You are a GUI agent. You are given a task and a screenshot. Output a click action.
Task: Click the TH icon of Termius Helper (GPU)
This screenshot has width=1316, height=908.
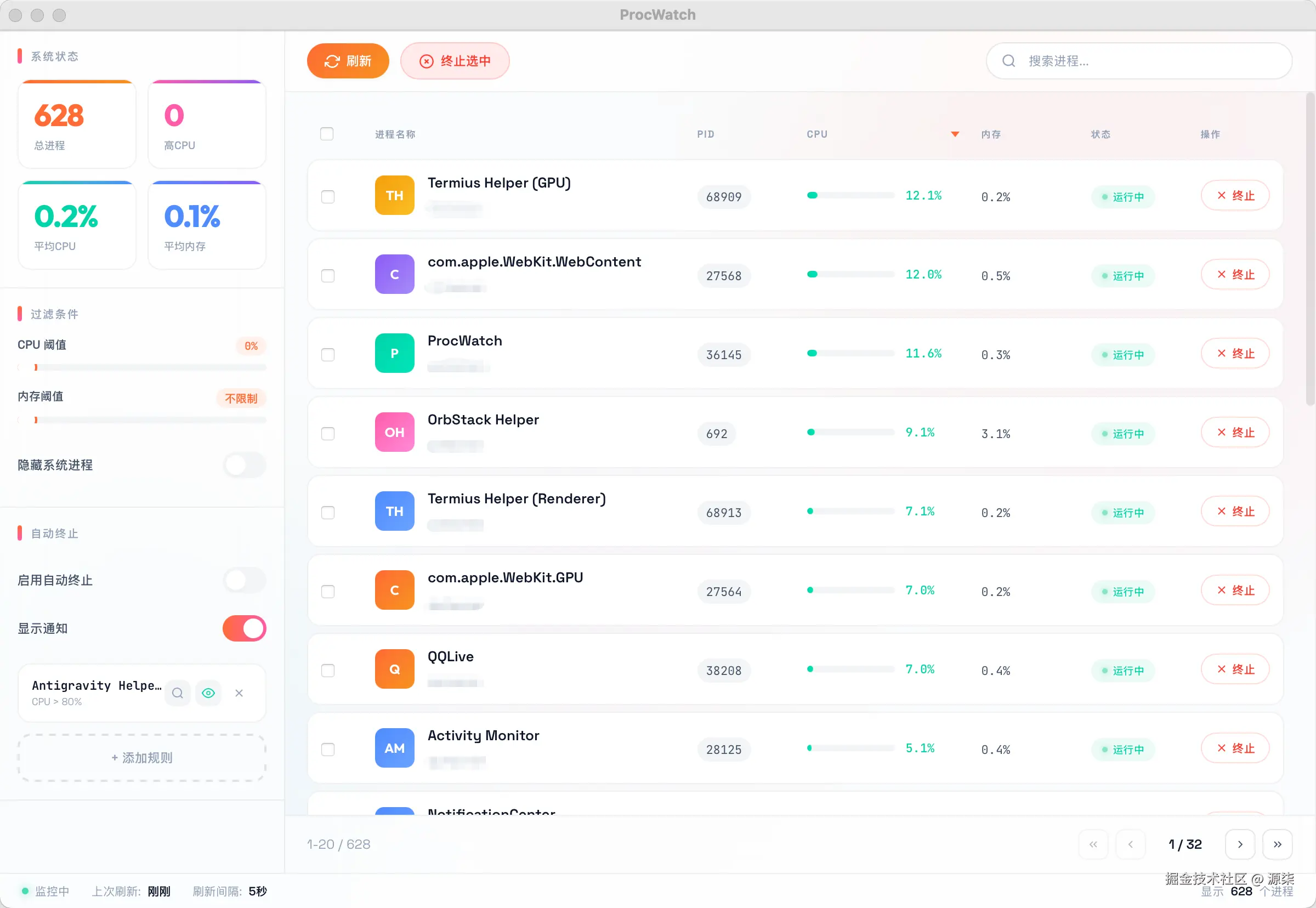(394, 195)
